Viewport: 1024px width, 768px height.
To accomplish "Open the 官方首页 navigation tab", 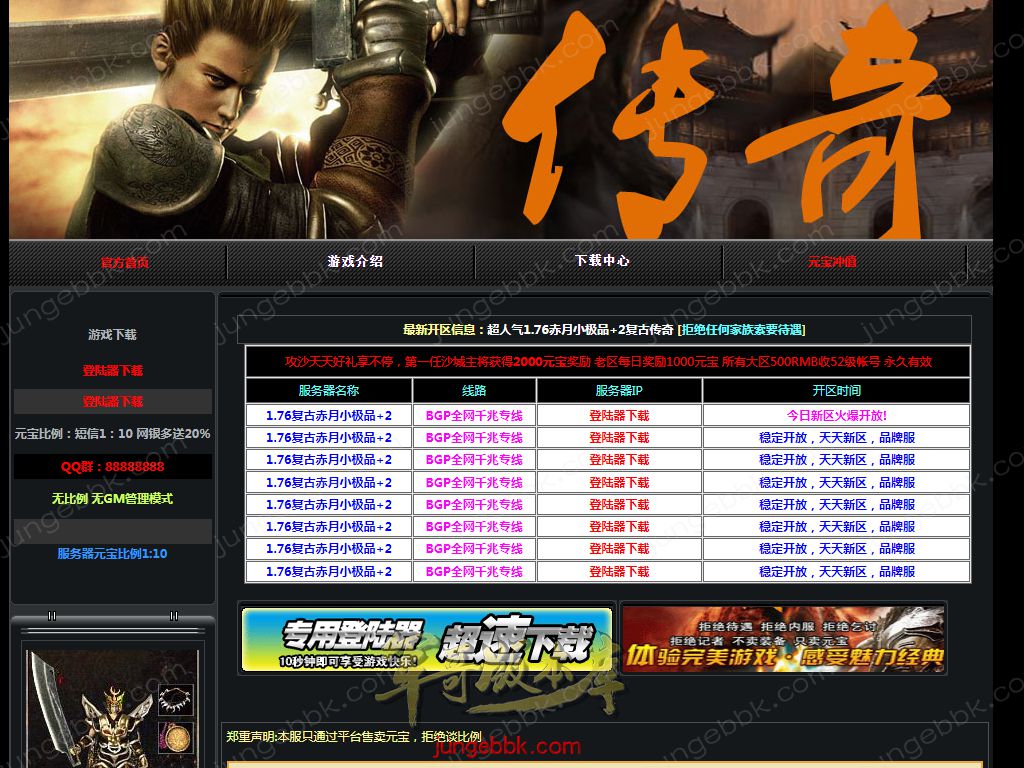I will pos(125,263).
